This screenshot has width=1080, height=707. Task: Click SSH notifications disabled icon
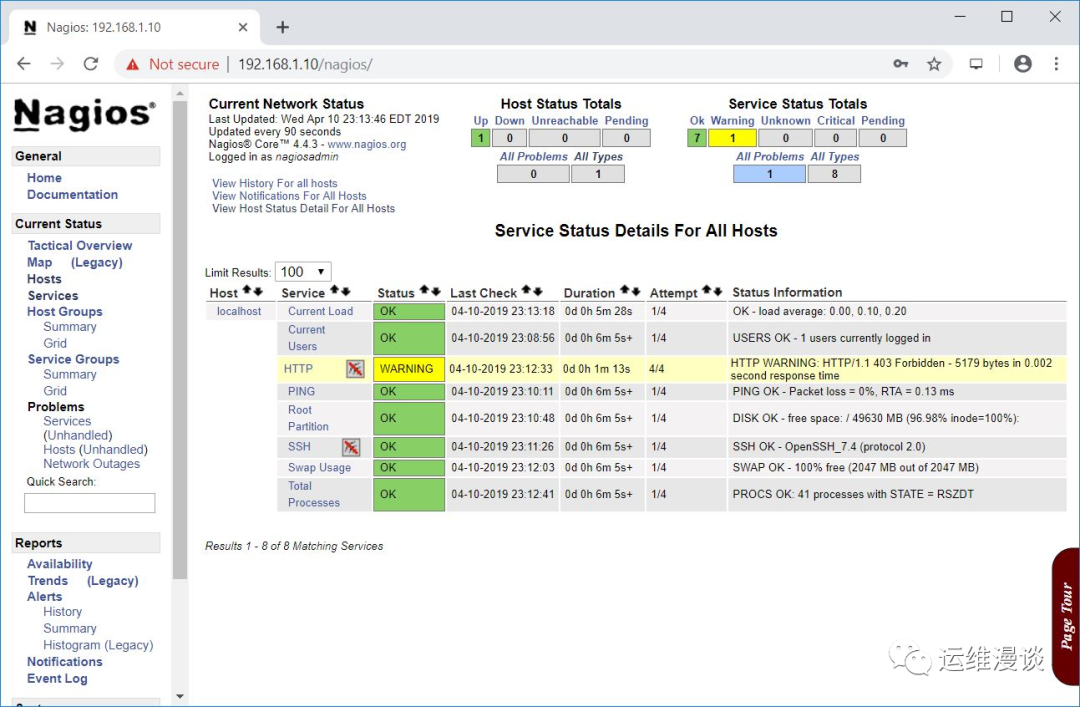(x=351, y=447)
